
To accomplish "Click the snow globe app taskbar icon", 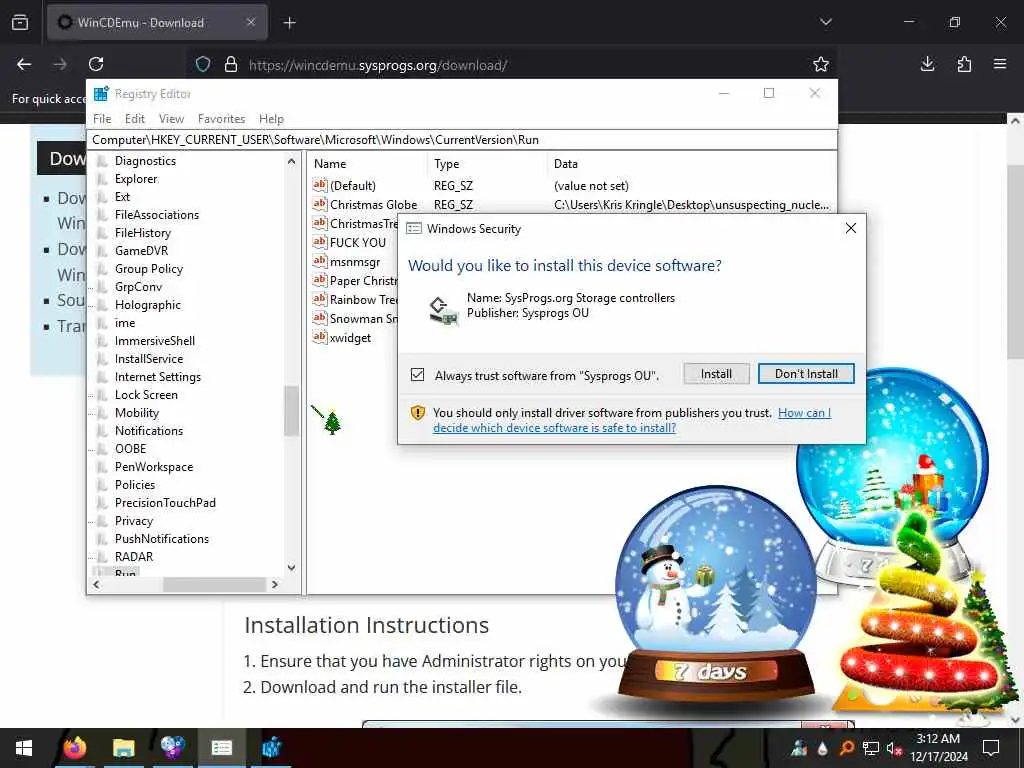I will pos(172,748).
